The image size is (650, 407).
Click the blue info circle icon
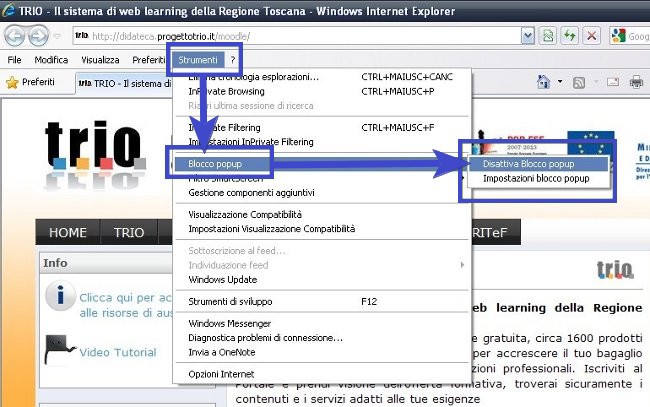(x=61, y=296)
